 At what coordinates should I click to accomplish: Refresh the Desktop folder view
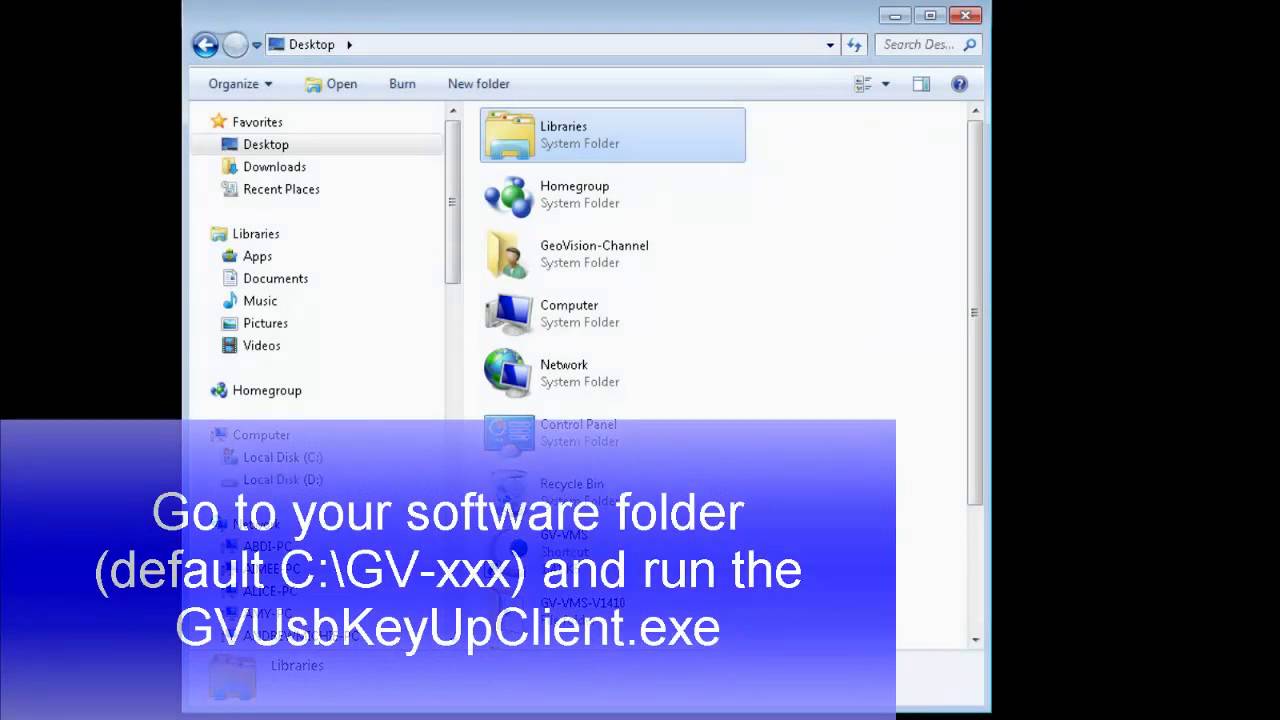click(854, 45)
